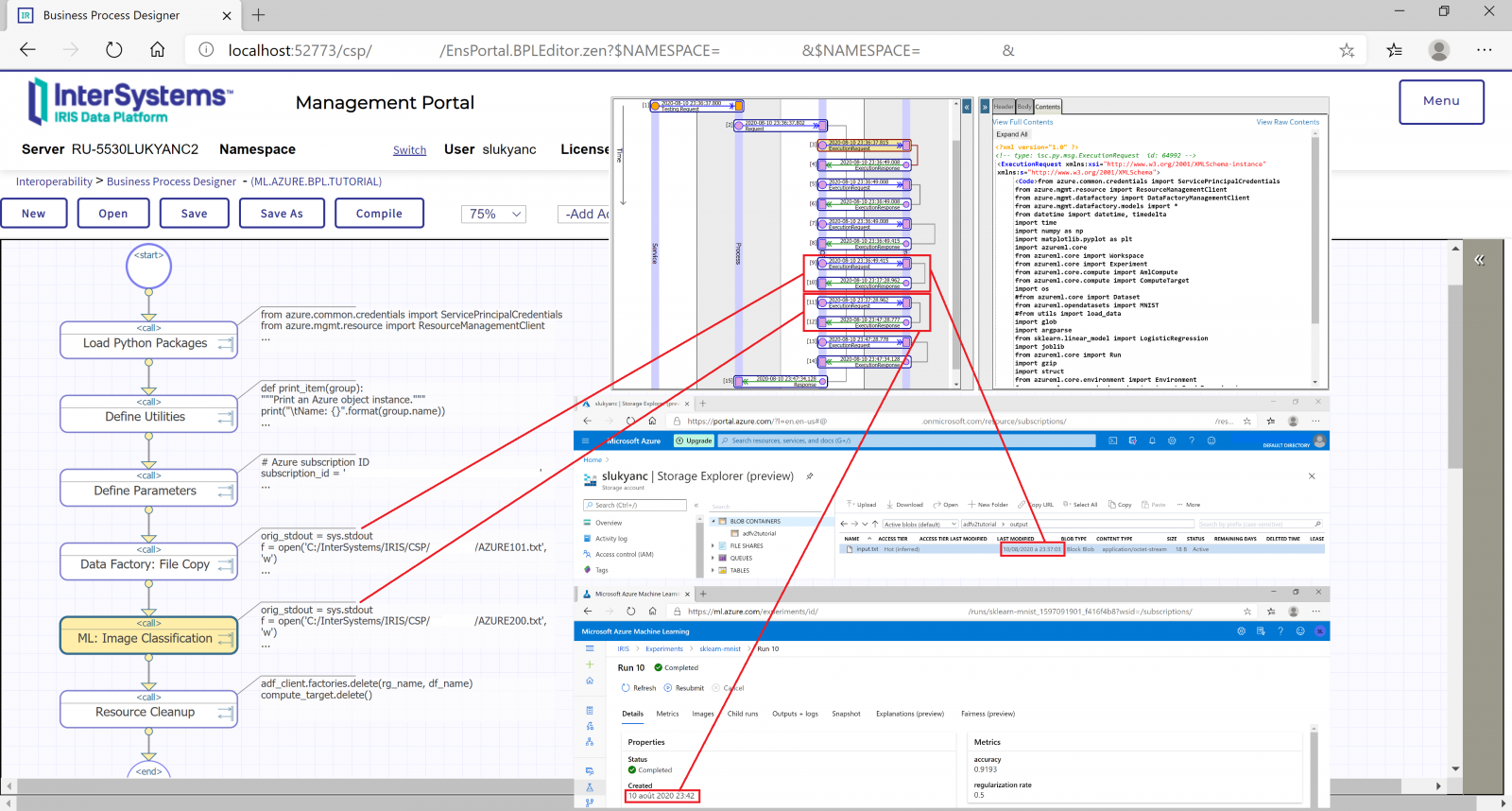Close the Business Process Designer tab
The image size is (1512, 811).
pyautogui.click(x=227, y=15)
